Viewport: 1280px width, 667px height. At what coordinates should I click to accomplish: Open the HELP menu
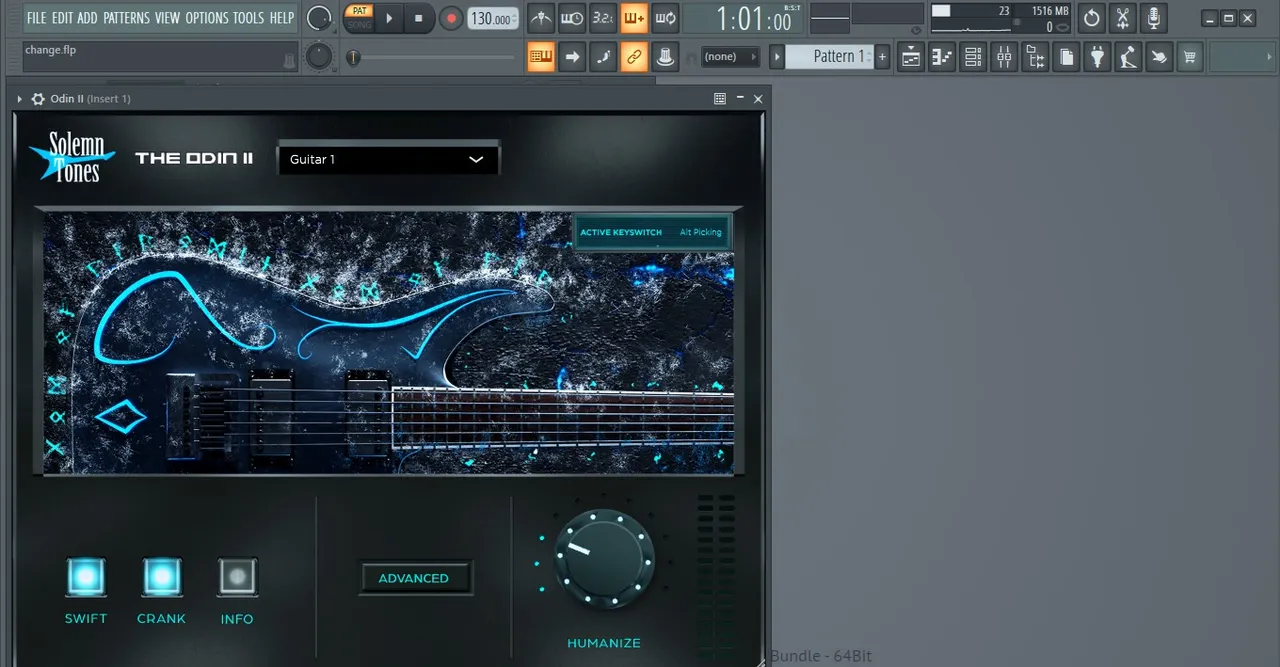click(x=282, y=18)
